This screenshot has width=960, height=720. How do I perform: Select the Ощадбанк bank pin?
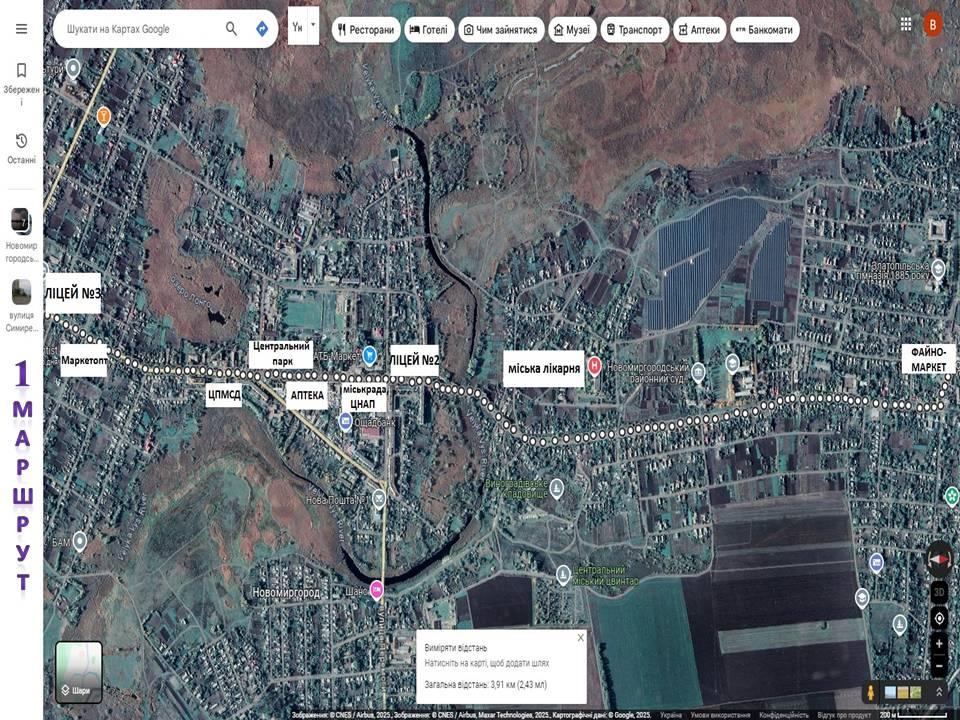click(x=345, y=421)
